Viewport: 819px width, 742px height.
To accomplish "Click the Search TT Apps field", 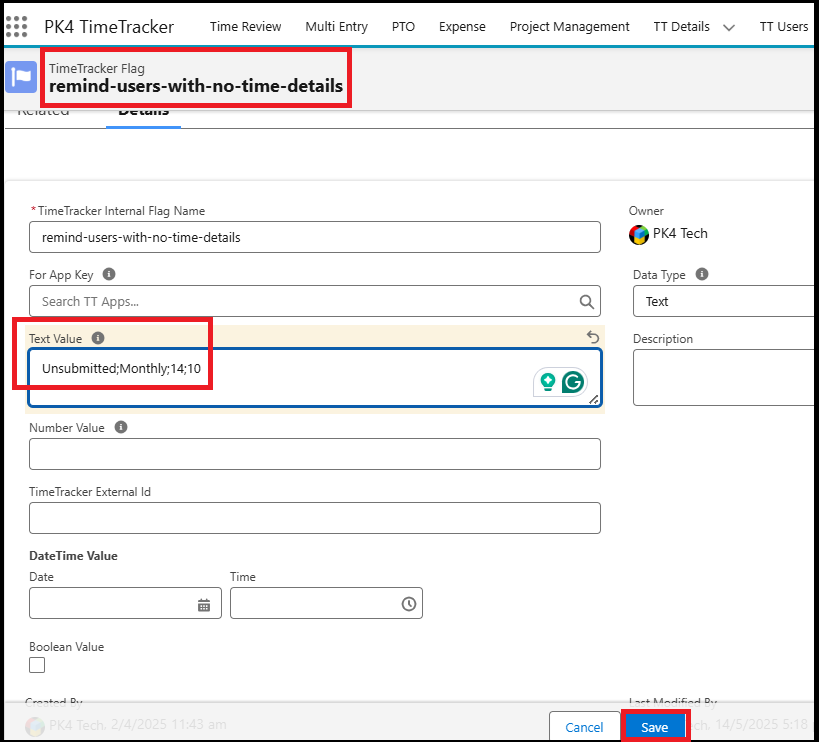I will click(x=315, y=301).
